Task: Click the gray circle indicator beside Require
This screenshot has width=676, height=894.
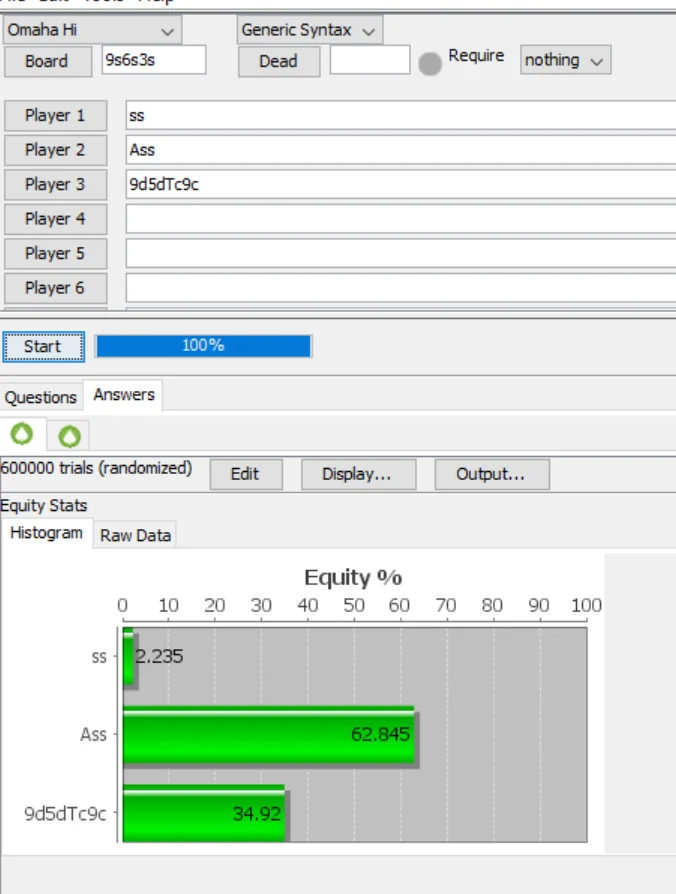Action: (x=430, y=63)
